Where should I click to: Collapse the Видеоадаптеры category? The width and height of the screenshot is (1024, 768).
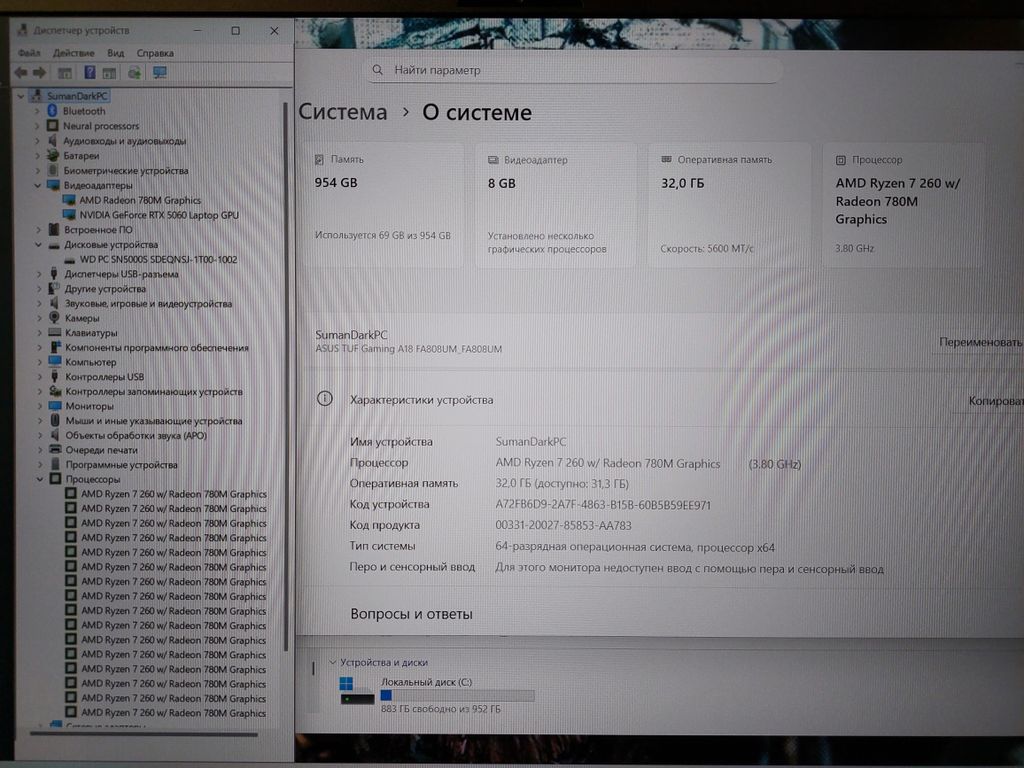click(38, 185)
